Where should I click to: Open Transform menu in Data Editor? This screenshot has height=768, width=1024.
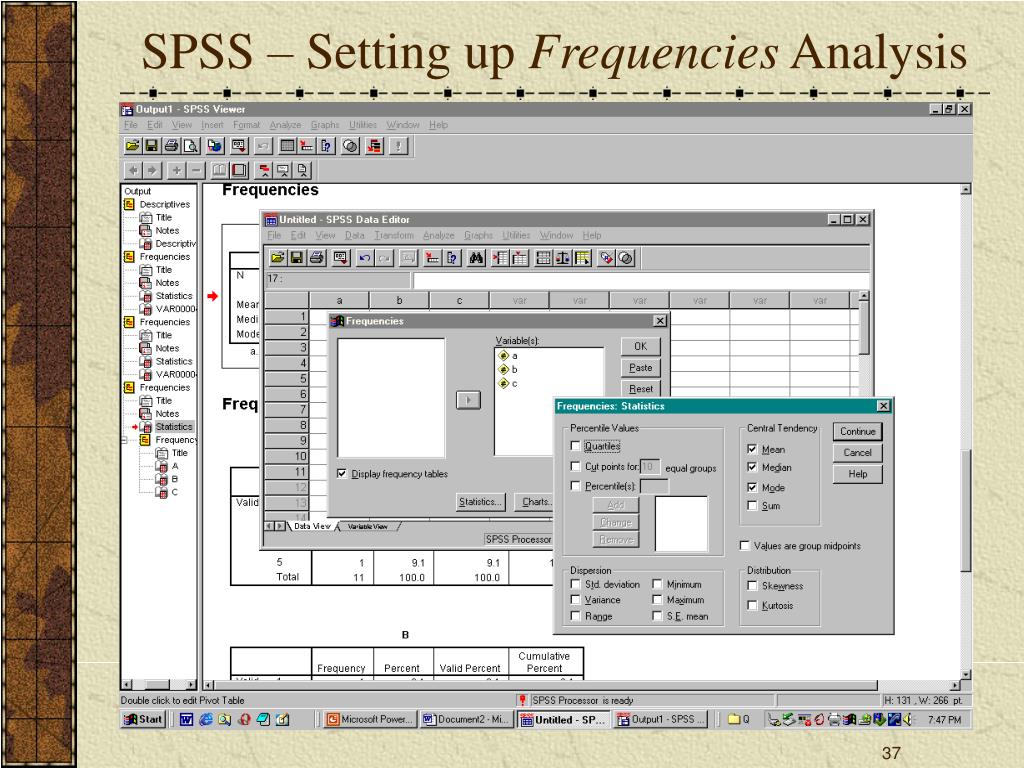[394, 235]
